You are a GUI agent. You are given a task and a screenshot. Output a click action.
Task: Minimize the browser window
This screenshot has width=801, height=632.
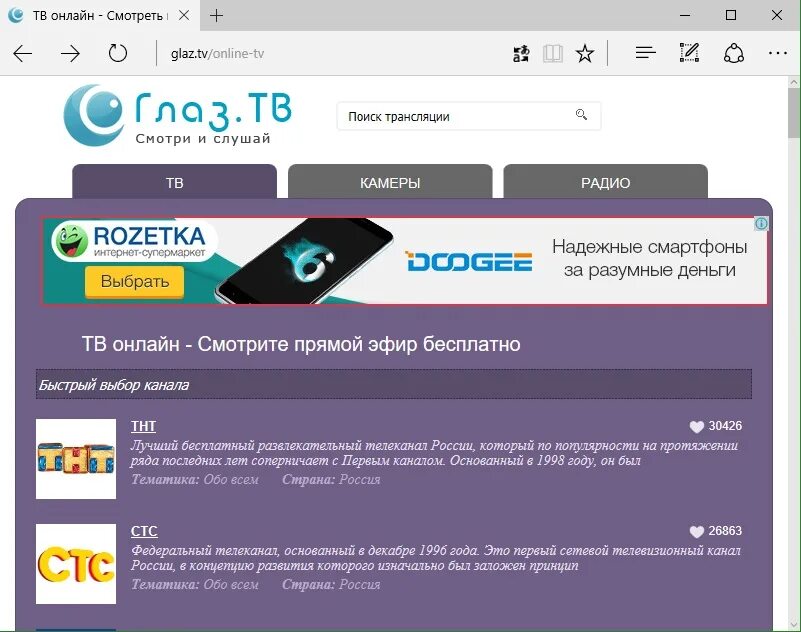[685, 15]
